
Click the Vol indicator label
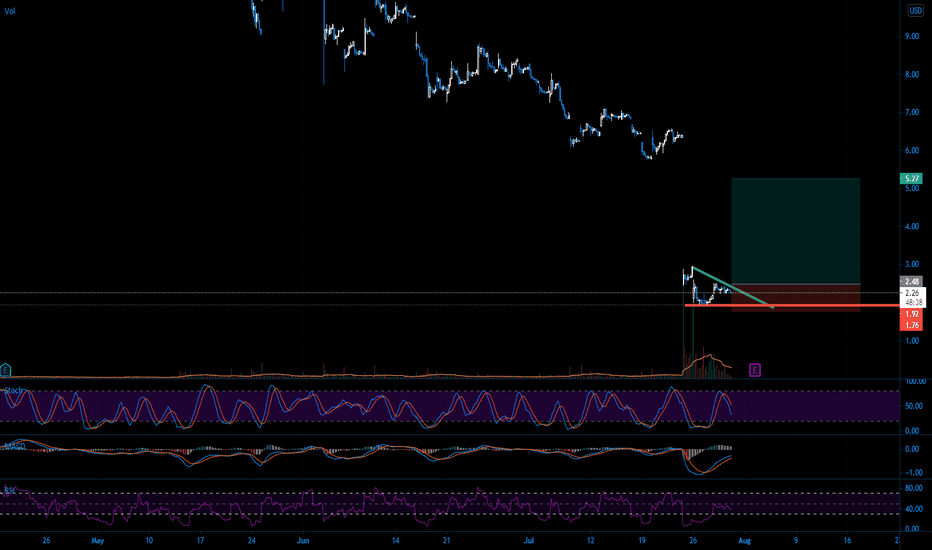click(x=10, y=11)
